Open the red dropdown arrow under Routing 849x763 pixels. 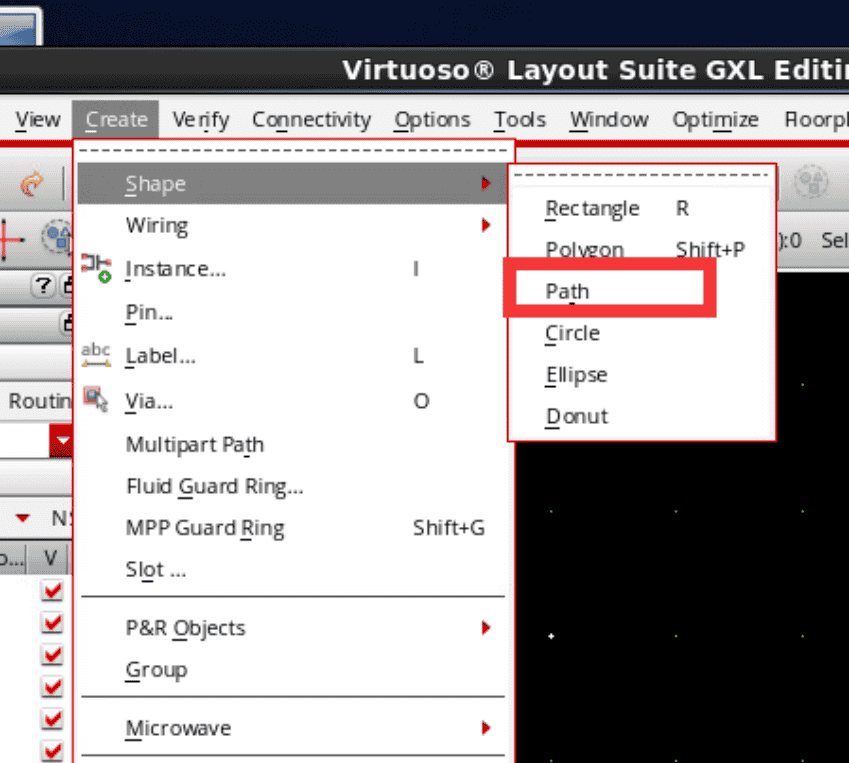click(62, 440)
